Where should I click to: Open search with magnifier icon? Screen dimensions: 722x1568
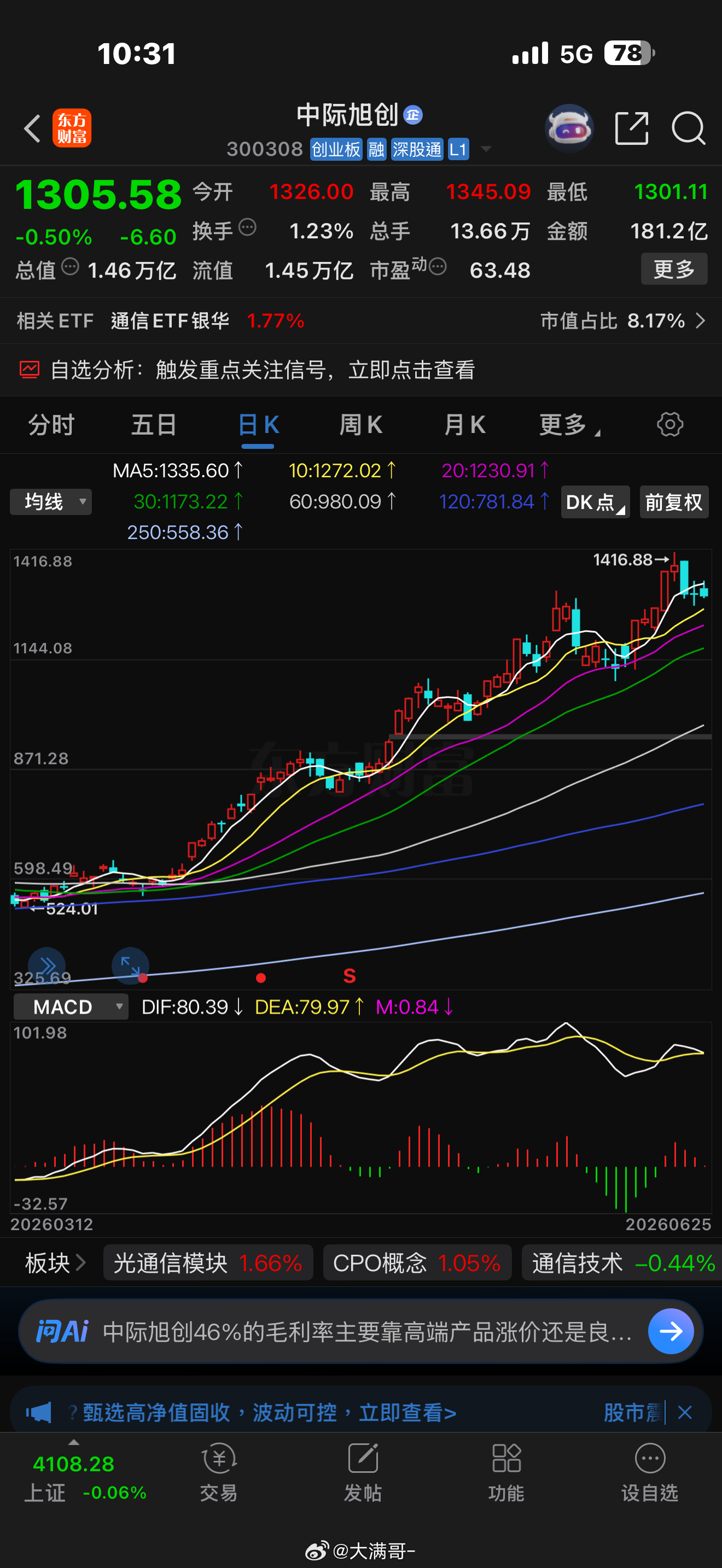pos(689,128)
